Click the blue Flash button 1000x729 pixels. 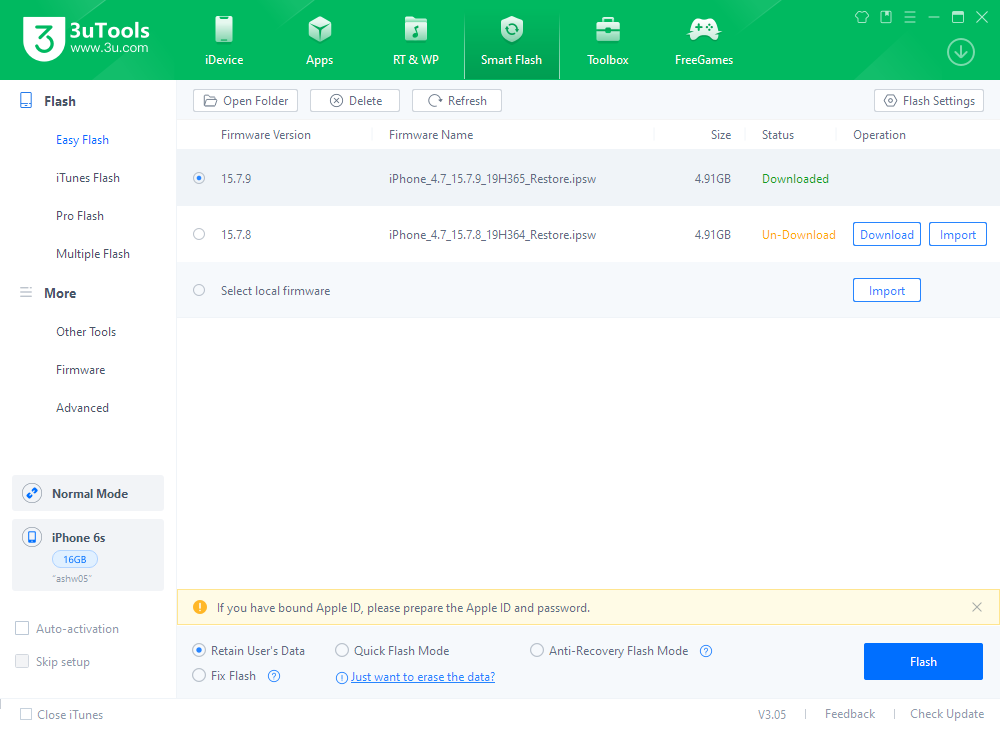click(923, 661)
